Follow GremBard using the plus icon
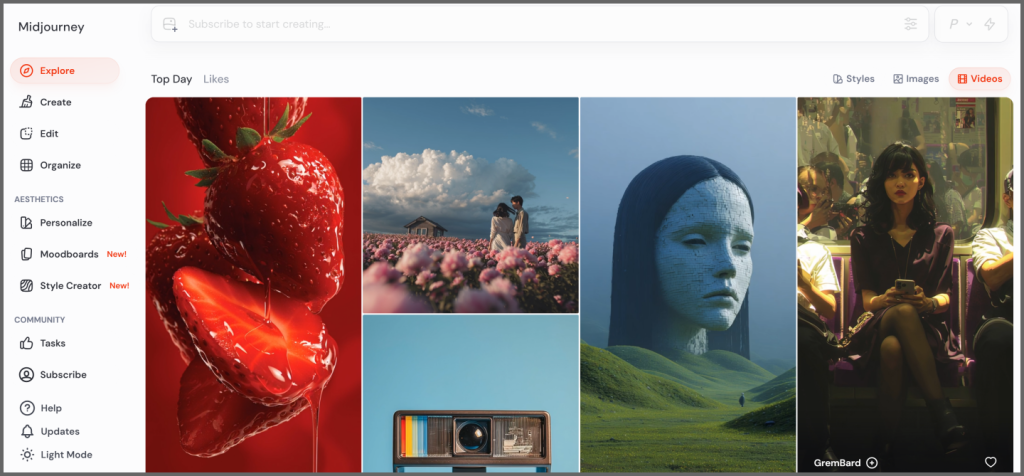The width and height of the screenshot is (1024, 476). coord(872,462)
